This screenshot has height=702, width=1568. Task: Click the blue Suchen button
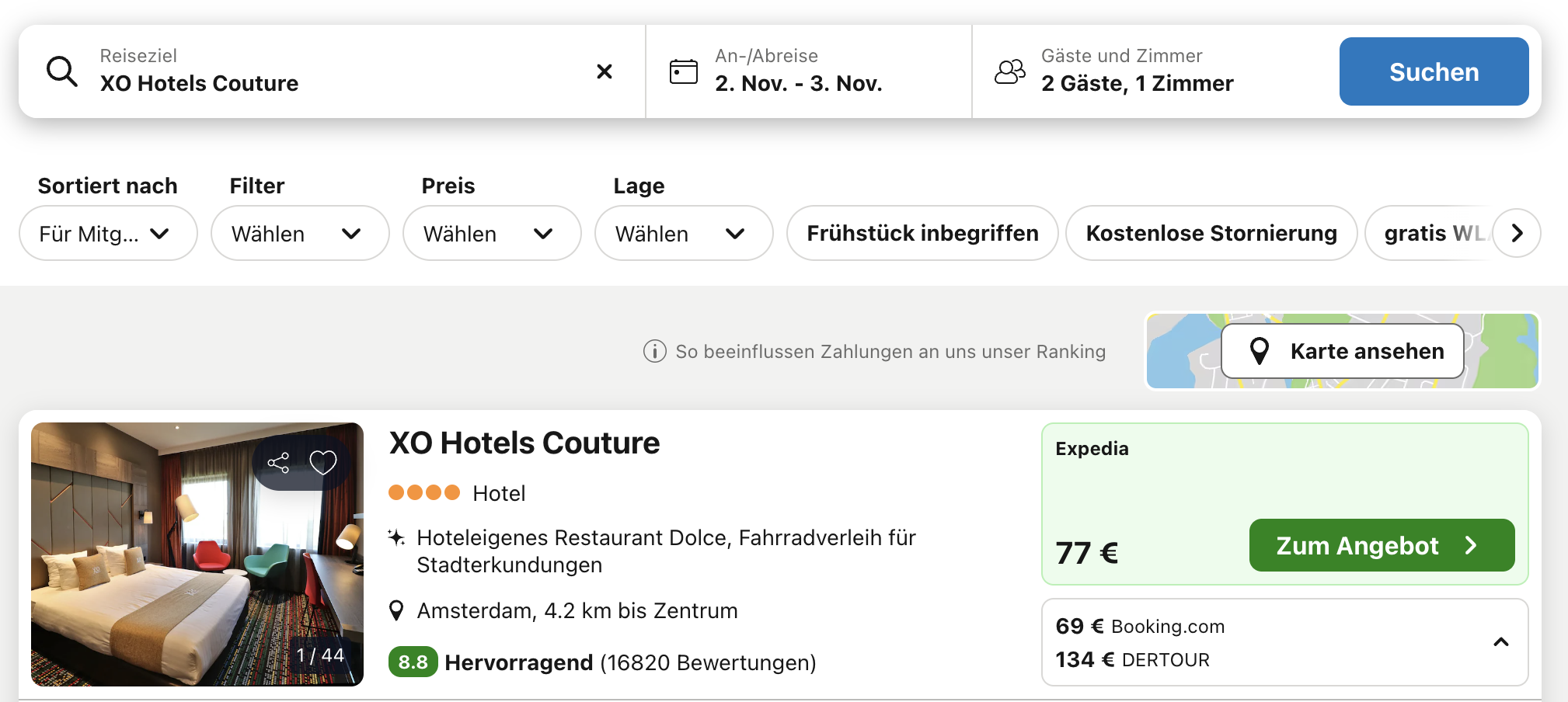pos(1434,71)
